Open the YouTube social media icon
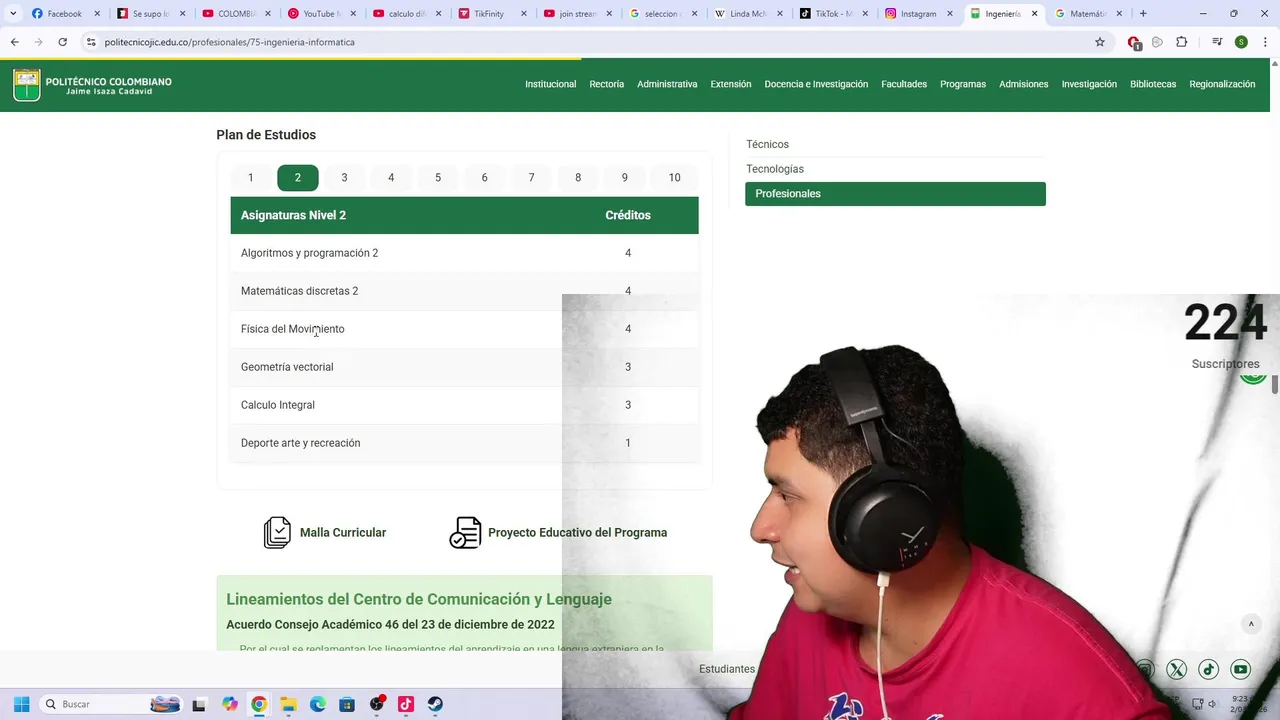Viewport: 1280px width, 720px height. coord(1241,669)
